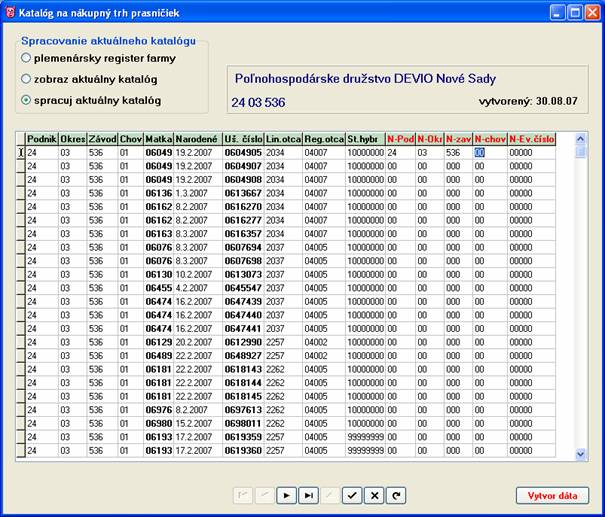
Task: Jump to last record navigator button
Action: tap(308, 496)
